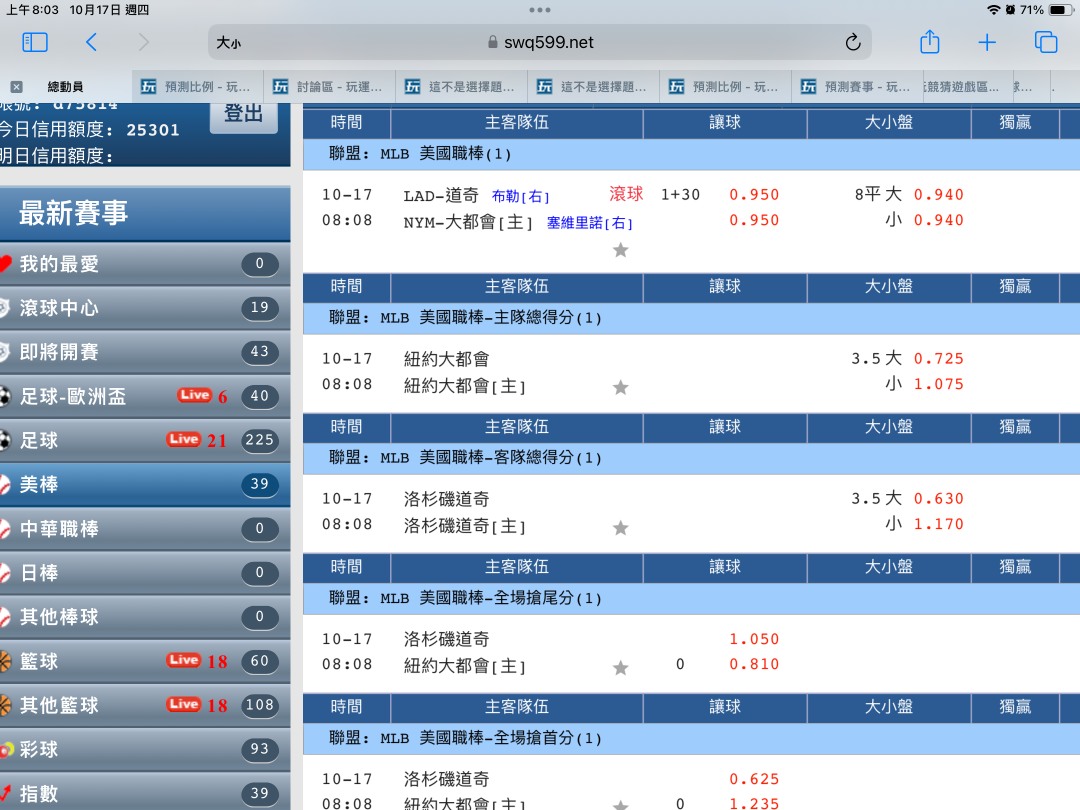Tap the battery 71% status indicator
This screenshot has width=1080, height=810.
[x=1046, y=10]
